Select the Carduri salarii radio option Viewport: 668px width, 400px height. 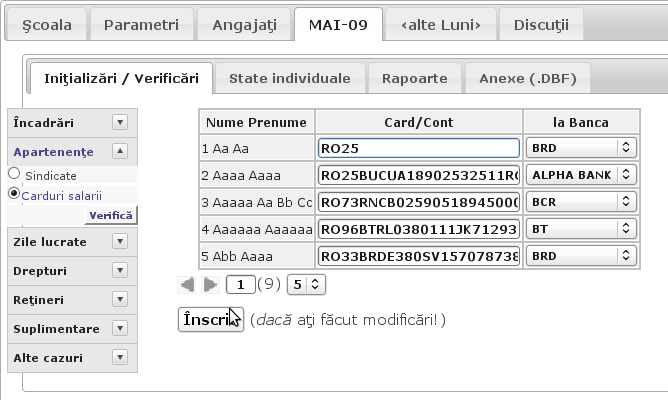[x=14, y=193]
